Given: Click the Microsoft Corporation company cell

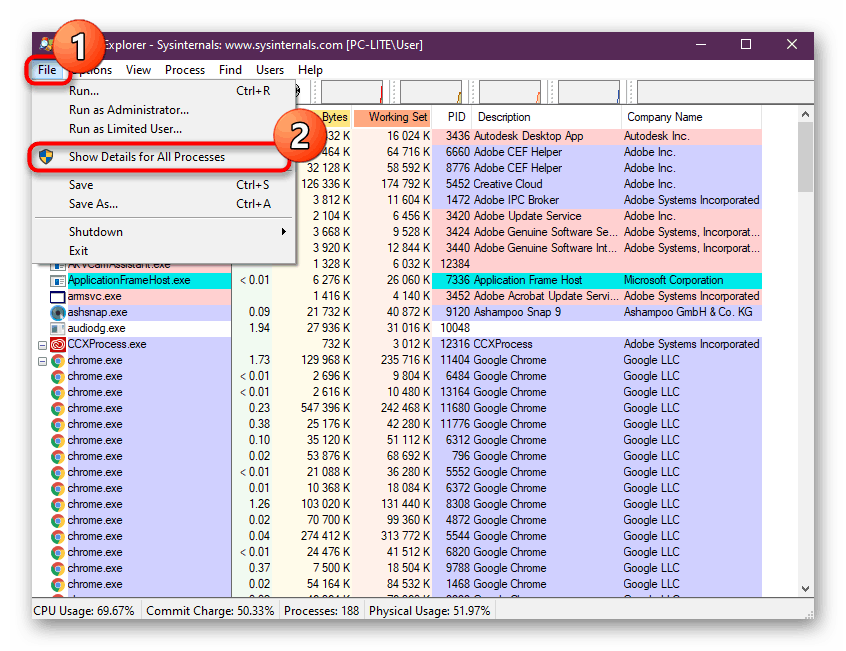Looking at the screenshot, I should [x=673, y=280].
